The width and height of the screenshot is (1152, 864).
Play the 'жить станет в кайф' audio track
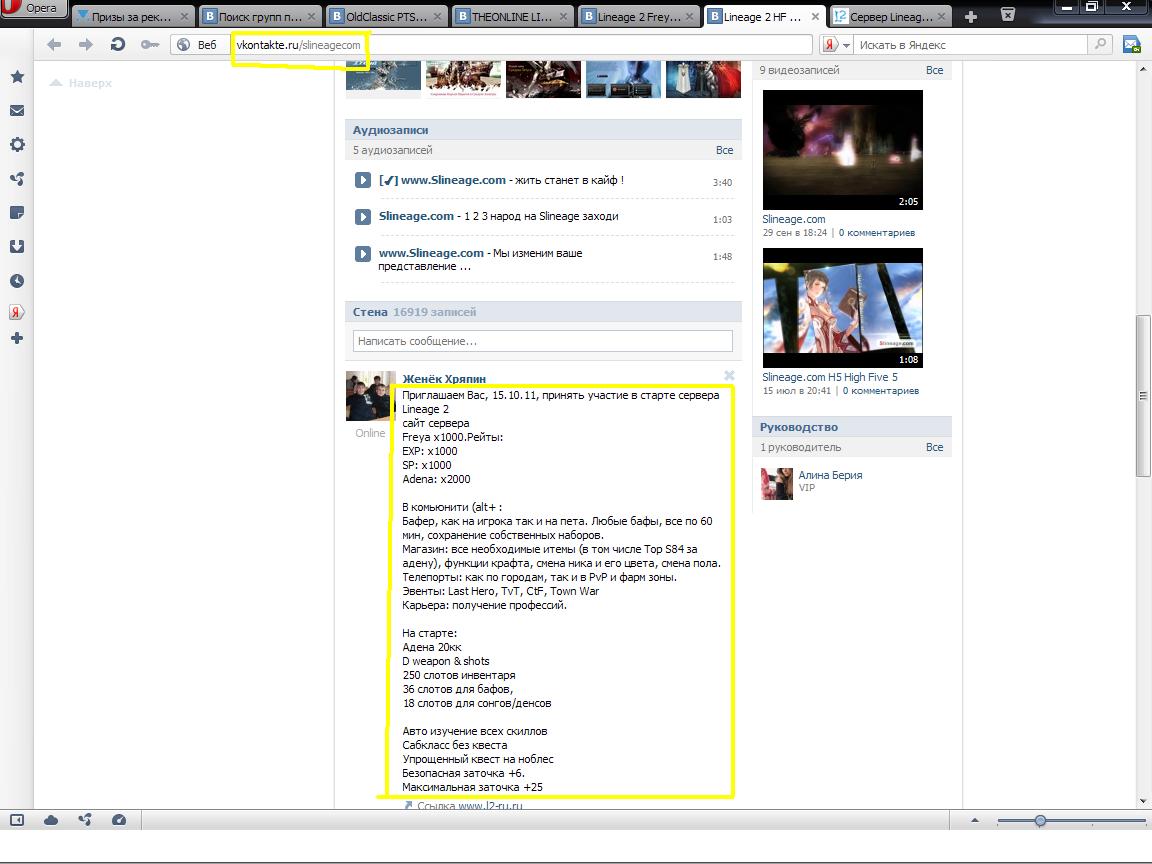(363, 180)
